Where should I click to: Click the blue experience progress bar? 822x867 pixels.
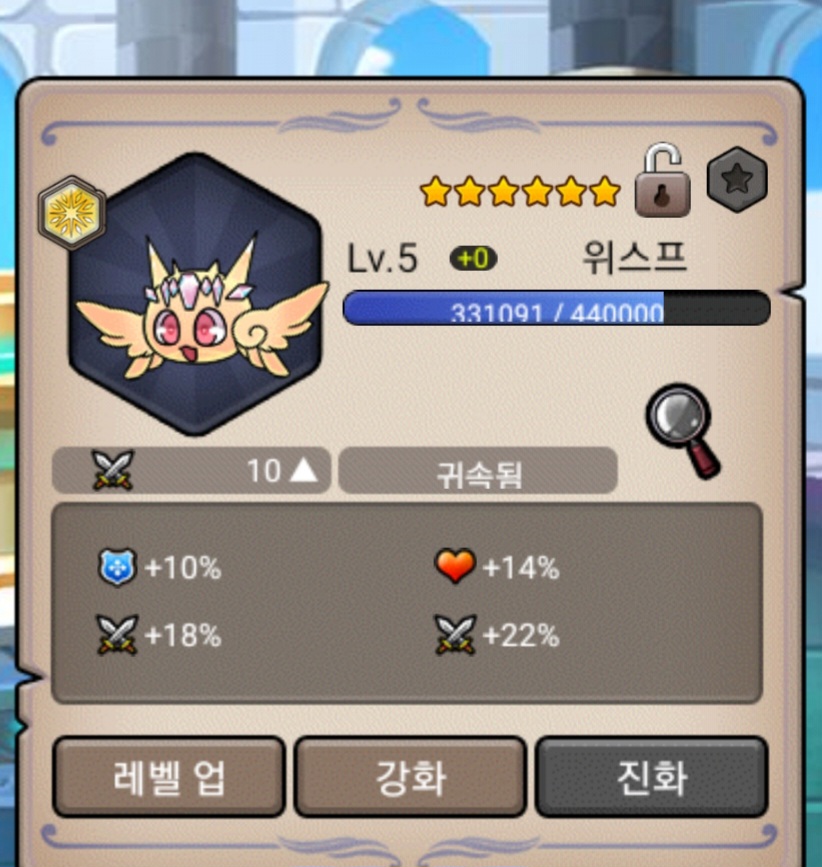[556, 308]
